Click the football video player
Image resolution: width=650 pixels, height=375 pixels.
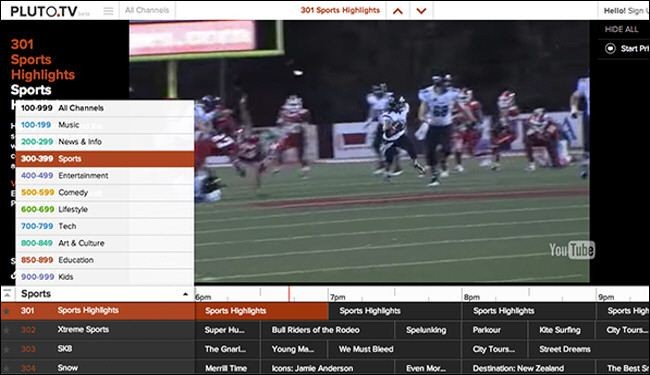[359, 151]
